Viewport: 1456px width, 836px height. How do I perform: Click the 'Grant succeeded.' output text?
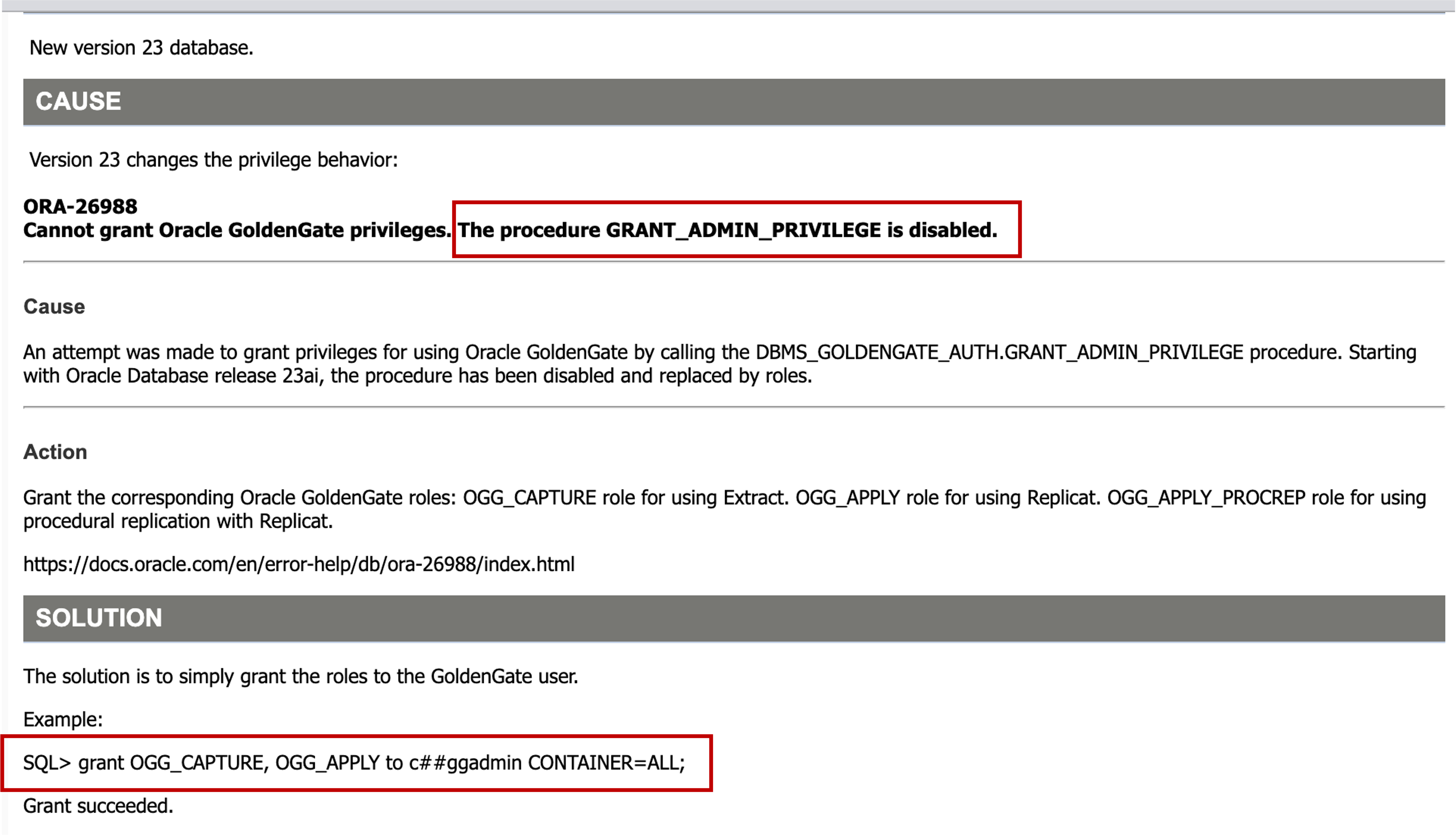coord(98,806)
